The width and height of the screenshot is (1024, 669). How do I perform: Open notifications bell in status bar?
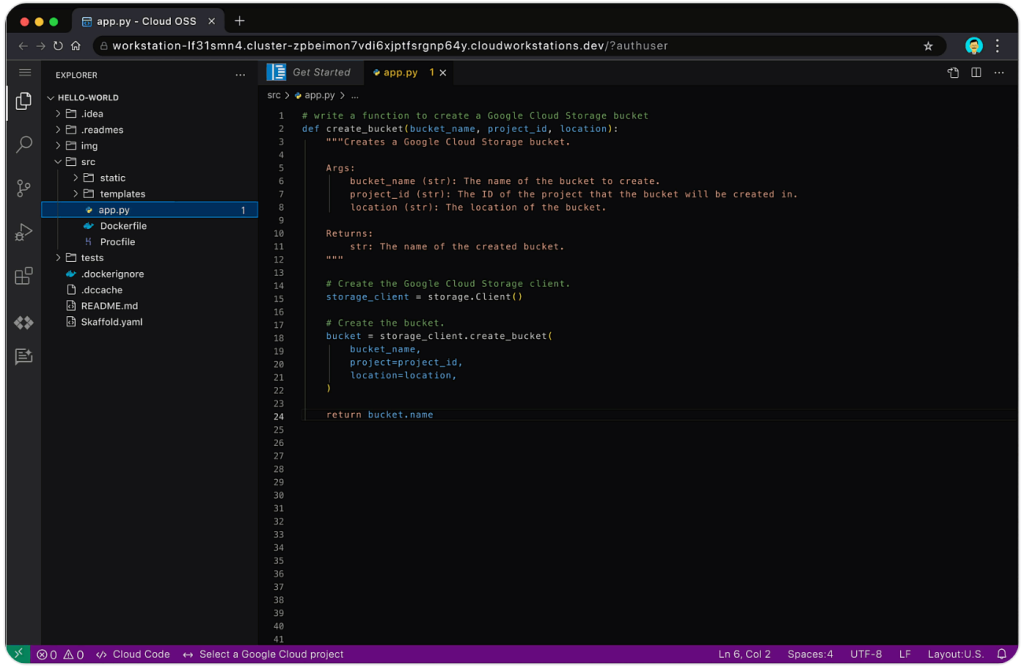[1002, 654]
